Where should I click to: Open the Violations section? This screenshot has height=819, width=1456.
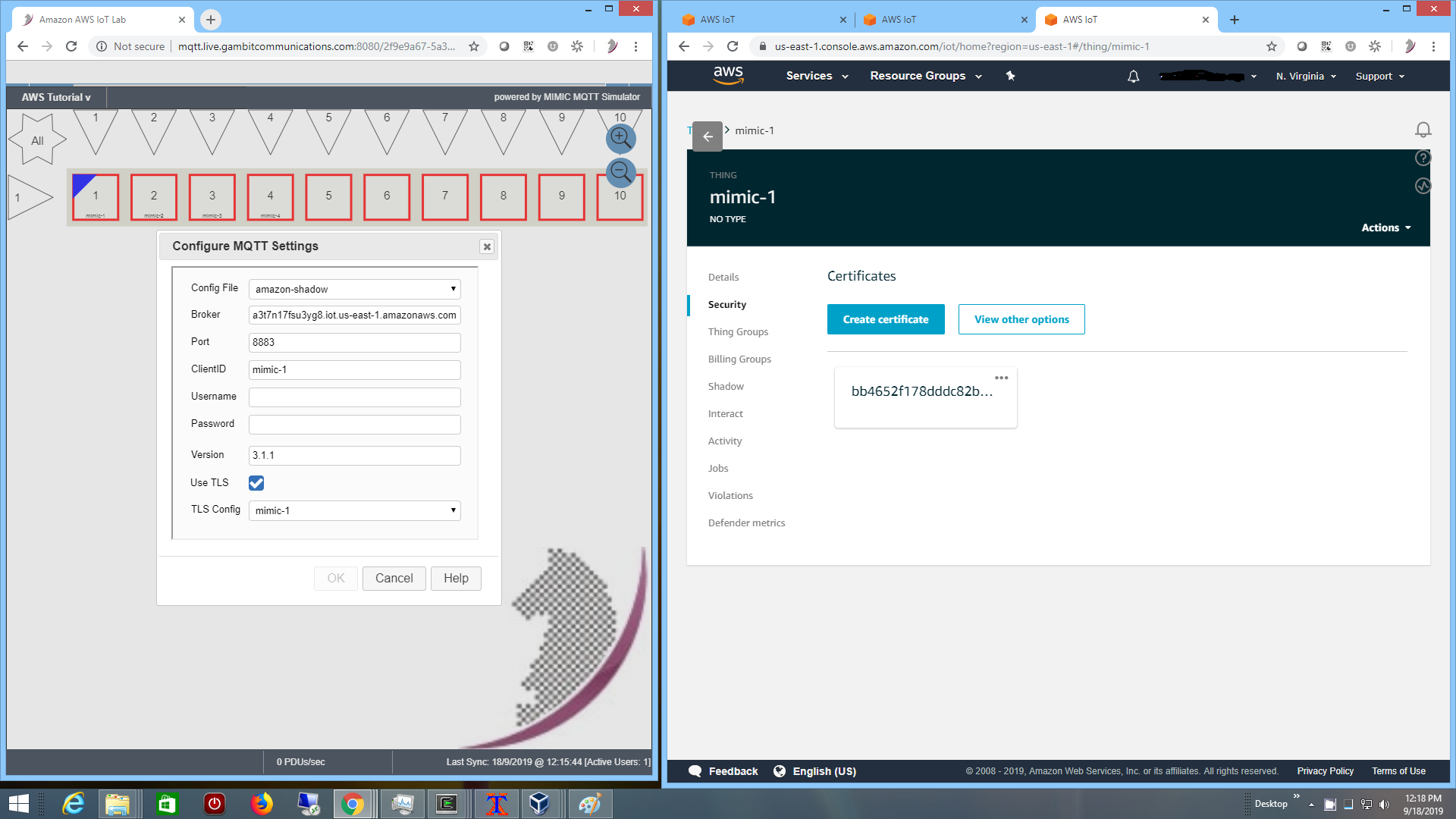click(730, 495)
